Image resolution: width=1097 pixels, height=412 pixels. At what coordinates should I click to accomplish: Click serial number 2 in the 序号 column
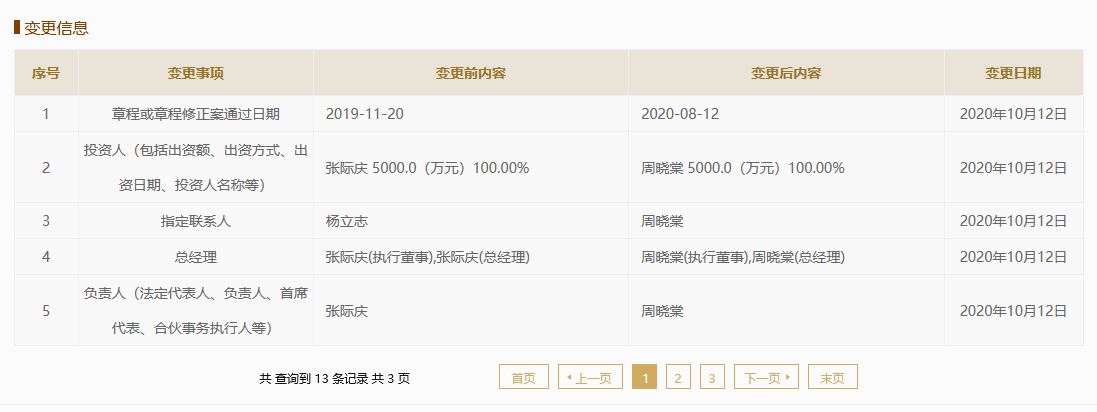tap(46, 167)
